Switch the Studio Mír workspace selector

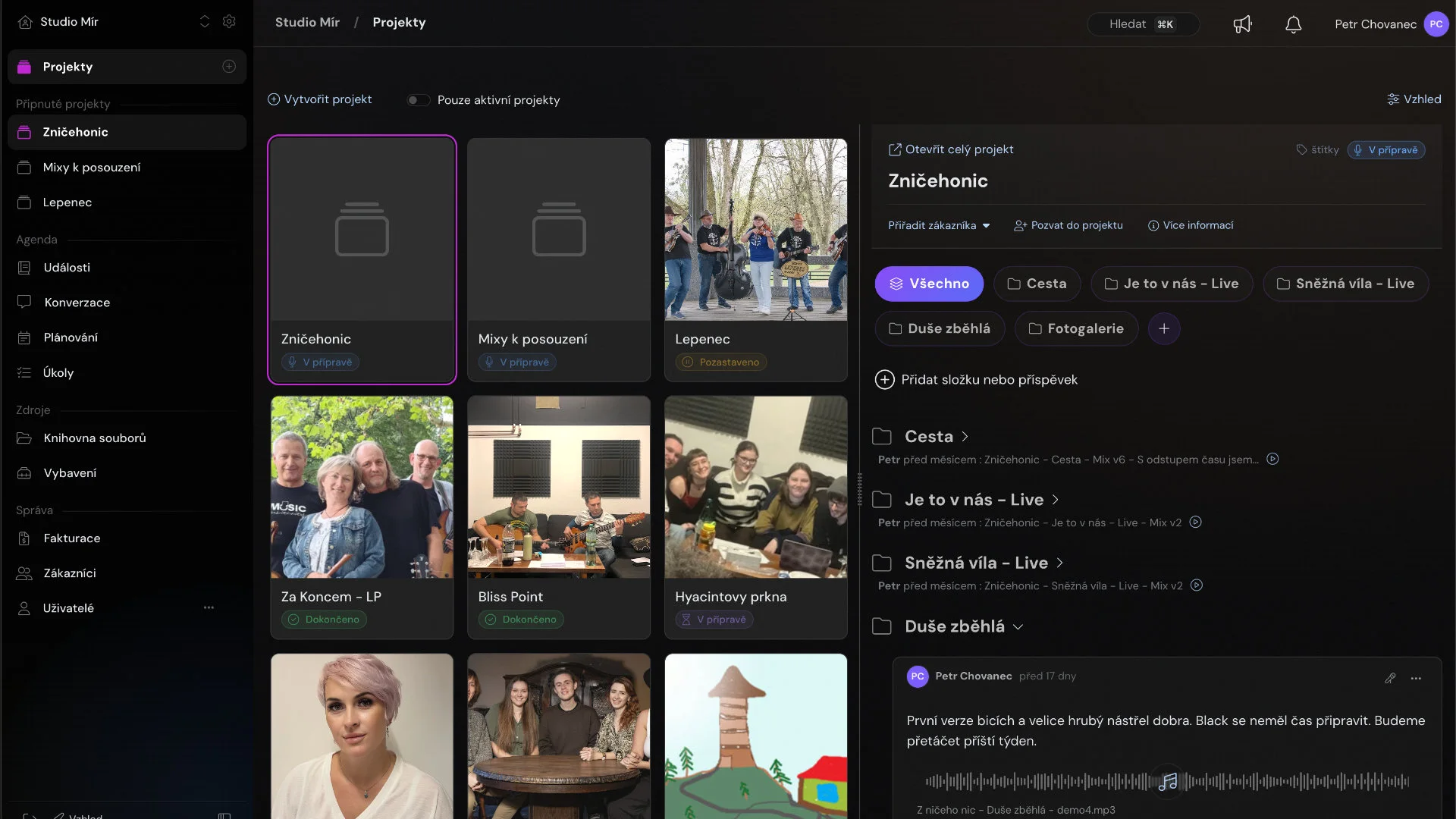pos(204,22)
